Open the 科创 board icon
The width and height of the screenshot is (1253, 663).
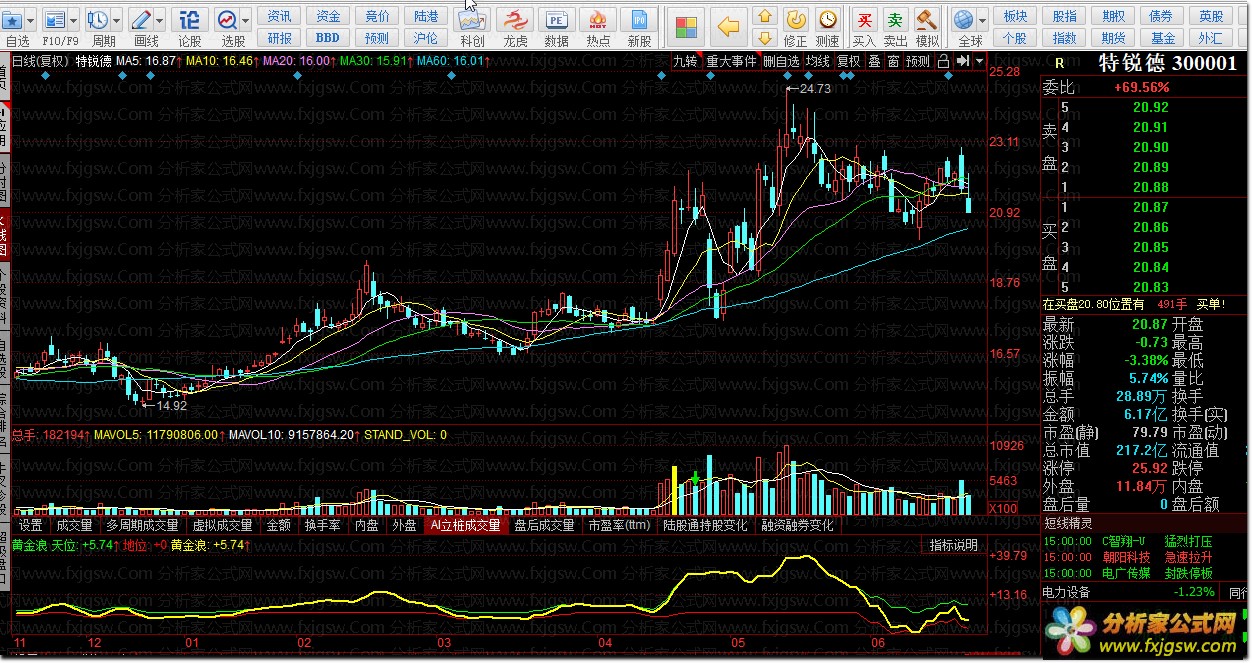pyautogui.click(x=472, y=20)
